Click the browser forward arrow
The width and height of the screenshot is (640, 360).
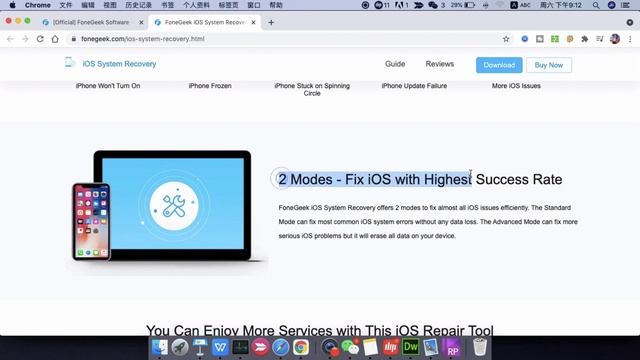coord(25,39)
